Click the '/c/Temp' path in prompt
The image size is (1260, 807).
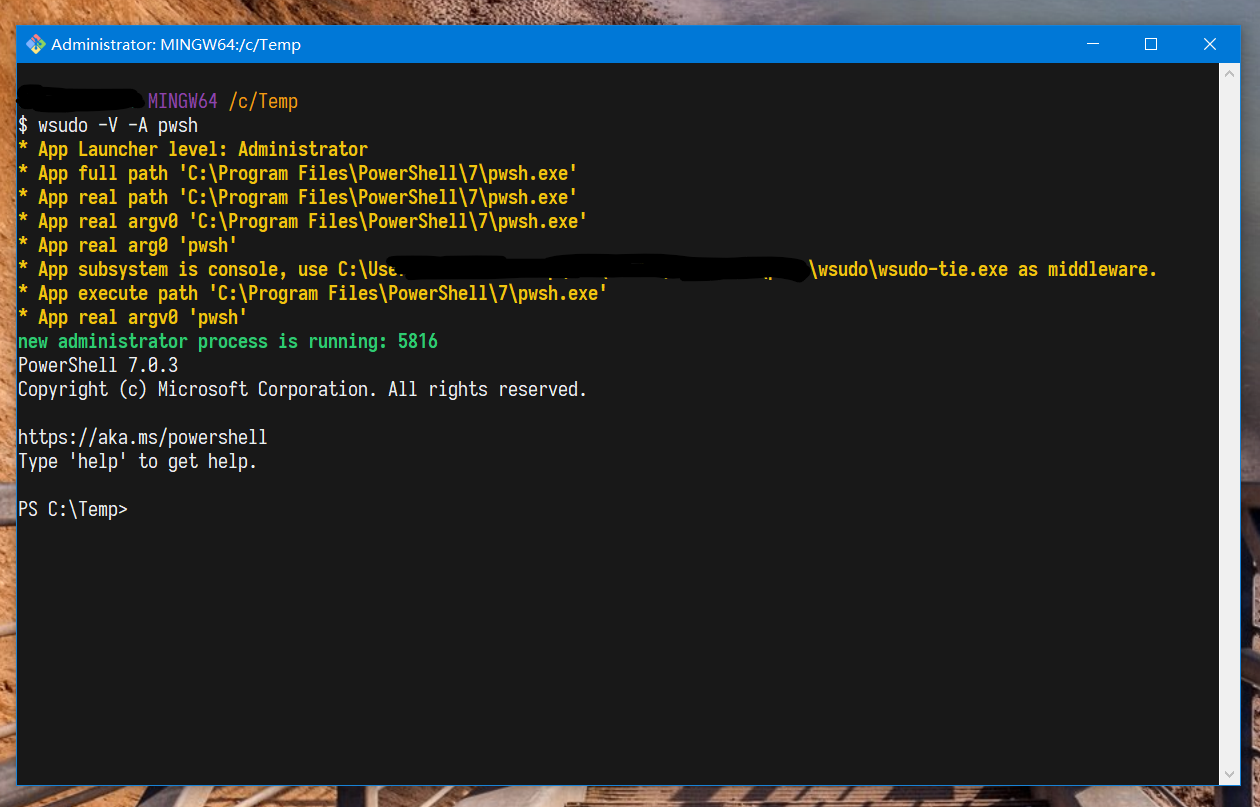pyautogui.click(x=263, y=101)
